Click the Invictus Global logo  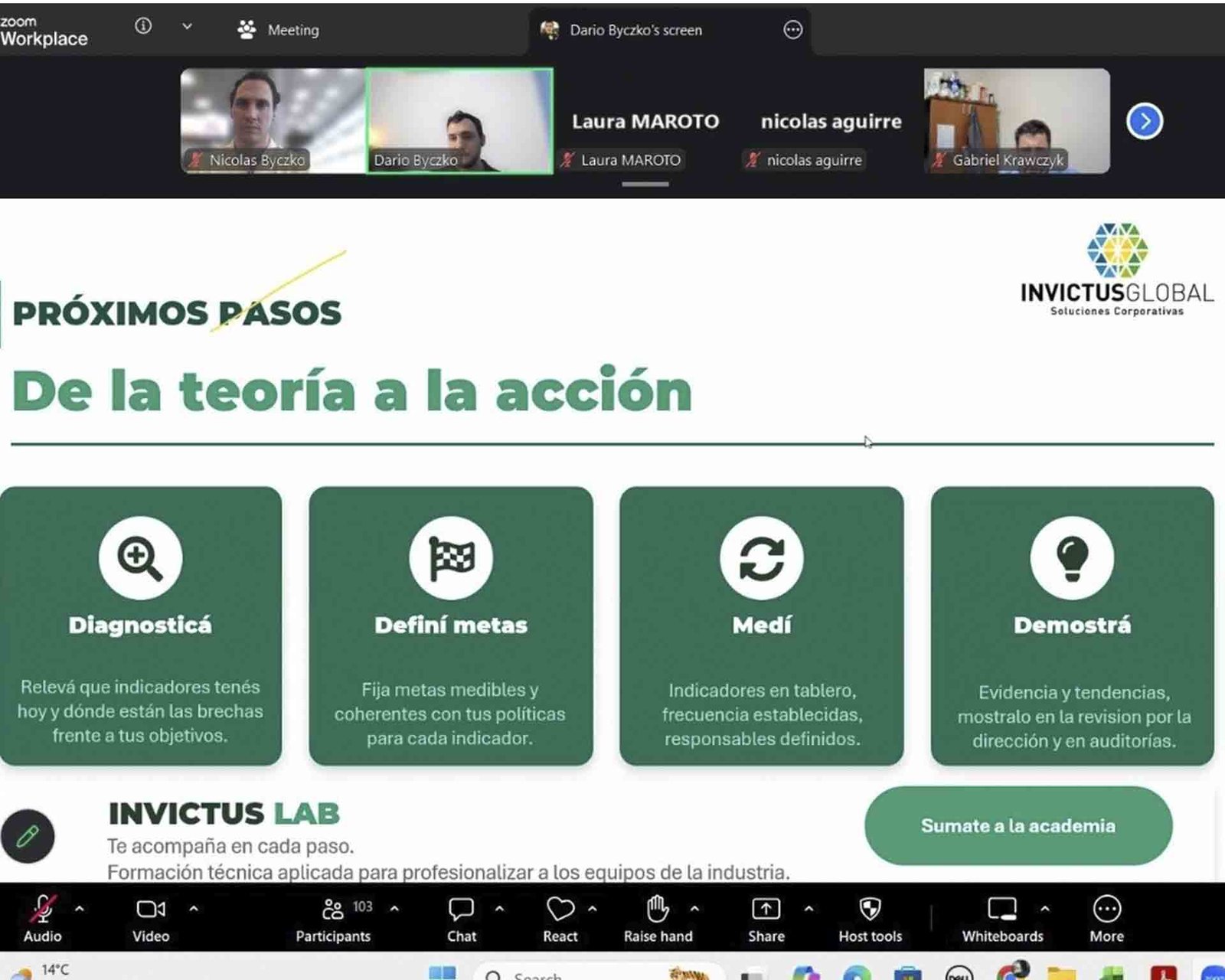point(1117,269)
